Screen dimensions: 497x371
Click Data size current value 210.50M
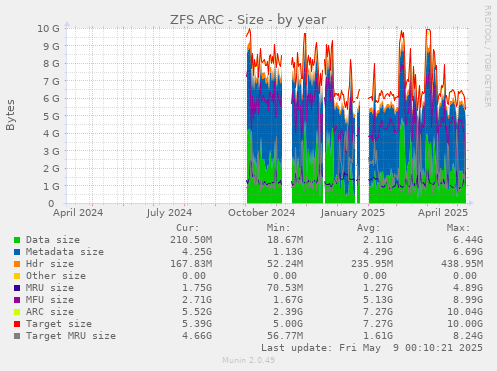coord(191,240)
